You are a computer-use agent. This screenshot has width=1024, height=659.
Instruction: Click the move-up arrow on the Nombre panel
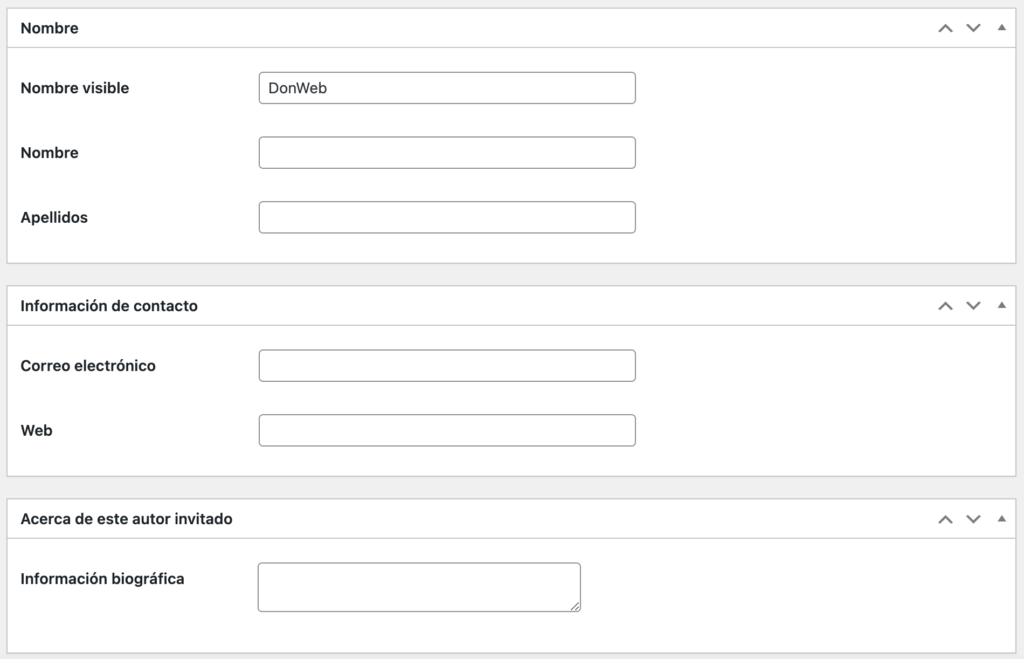[944, 28]
